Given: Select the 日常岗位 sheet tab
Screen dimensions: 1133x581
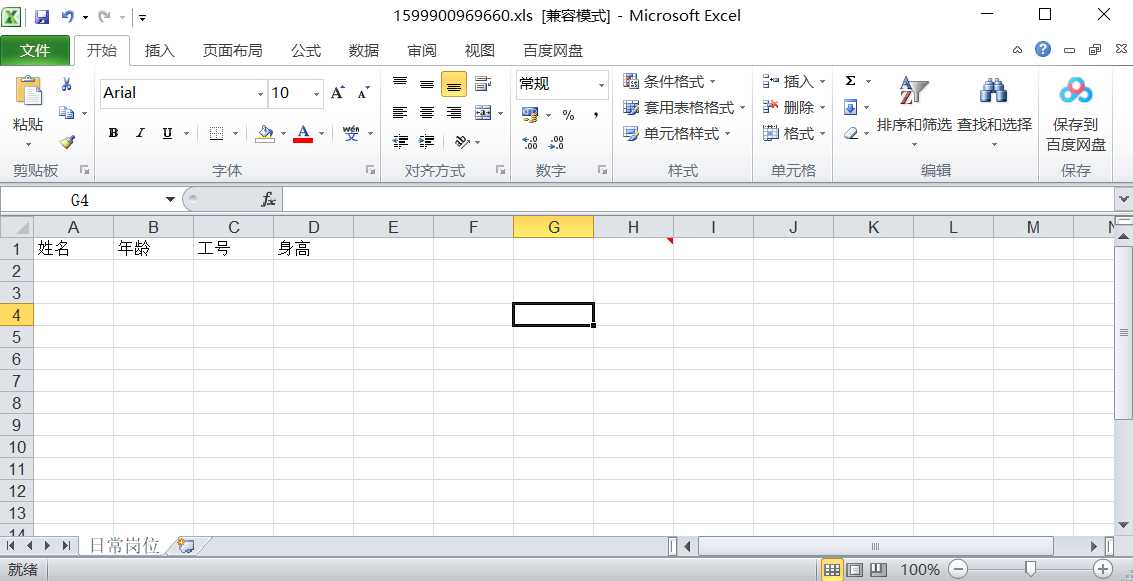Looking at the screenshot, I should (124, 546).
